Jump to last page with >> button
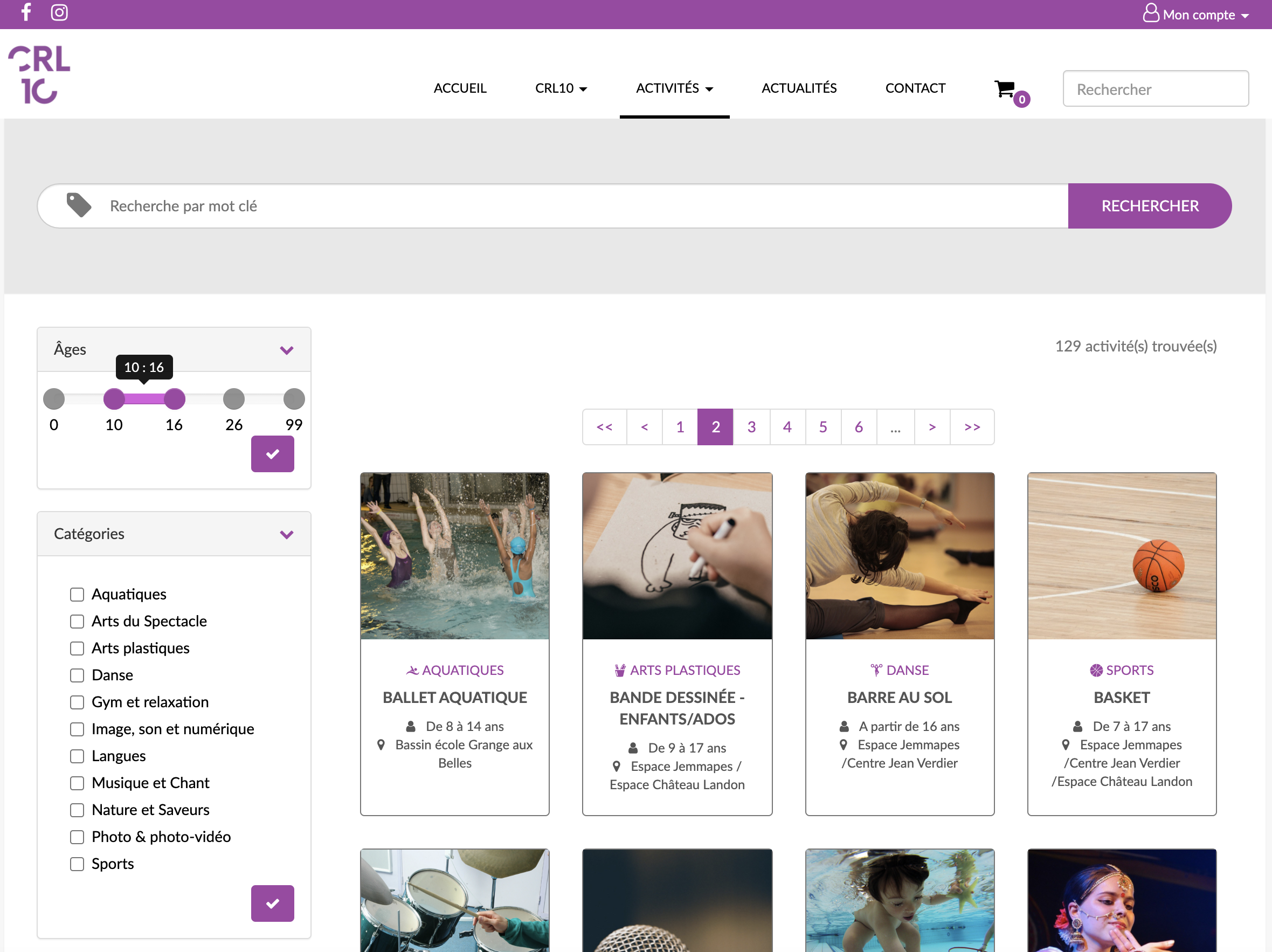This screenshot has width=1272, height=952. click(x=972, y=427)
